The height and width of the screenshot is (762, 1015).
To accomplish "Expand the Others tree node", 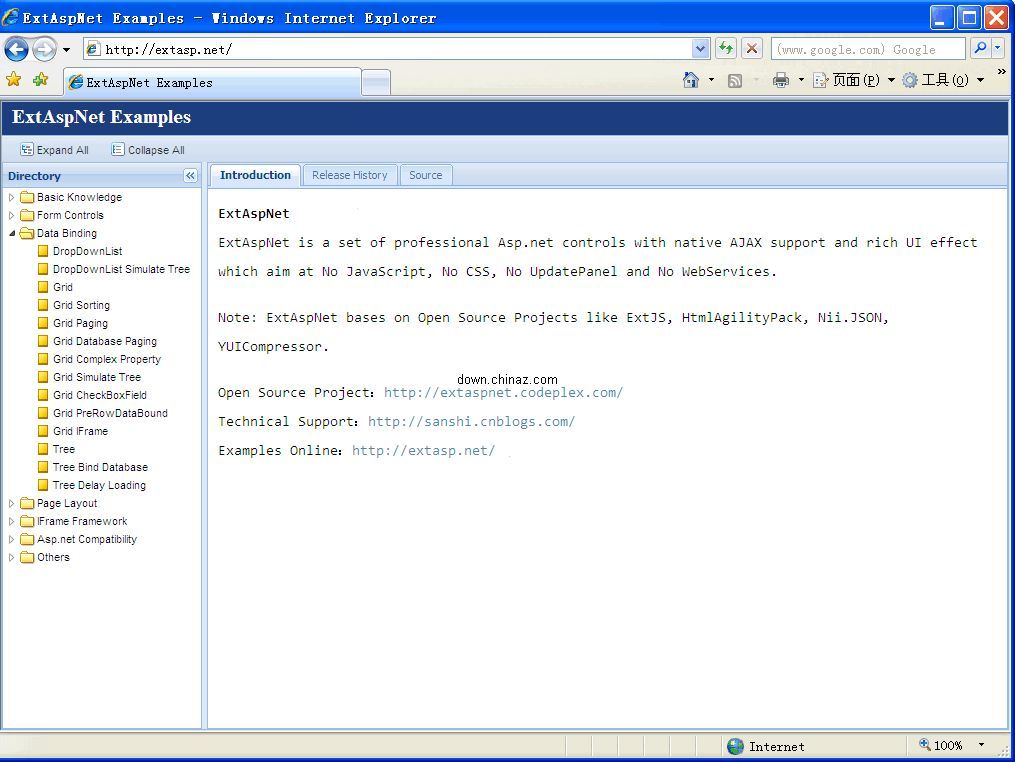I will coord(11,557).
